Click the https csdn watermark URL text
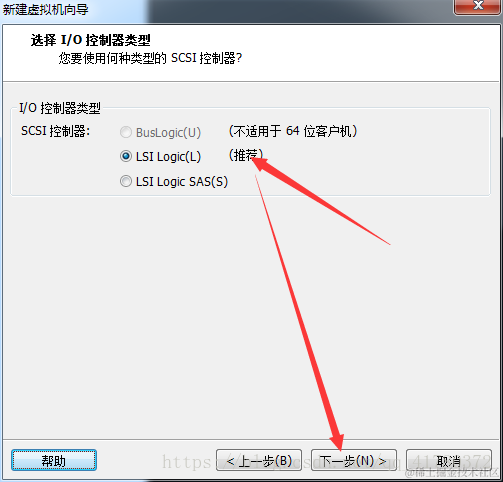 (327, 462)
